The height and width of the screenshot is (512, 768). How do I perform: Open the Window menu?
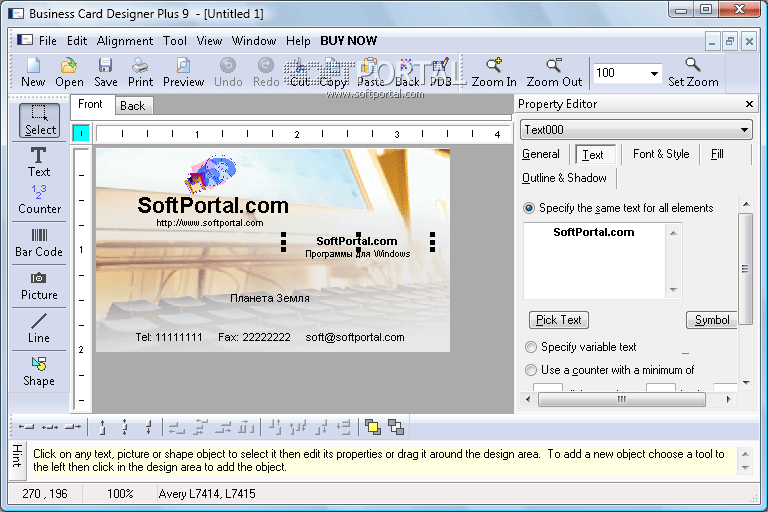(x=254, y=41)
